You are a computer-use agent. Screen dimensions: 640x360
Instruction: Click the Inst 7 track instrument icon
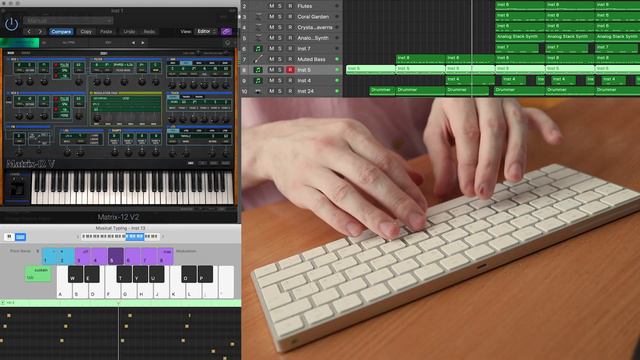coord(258,49)
